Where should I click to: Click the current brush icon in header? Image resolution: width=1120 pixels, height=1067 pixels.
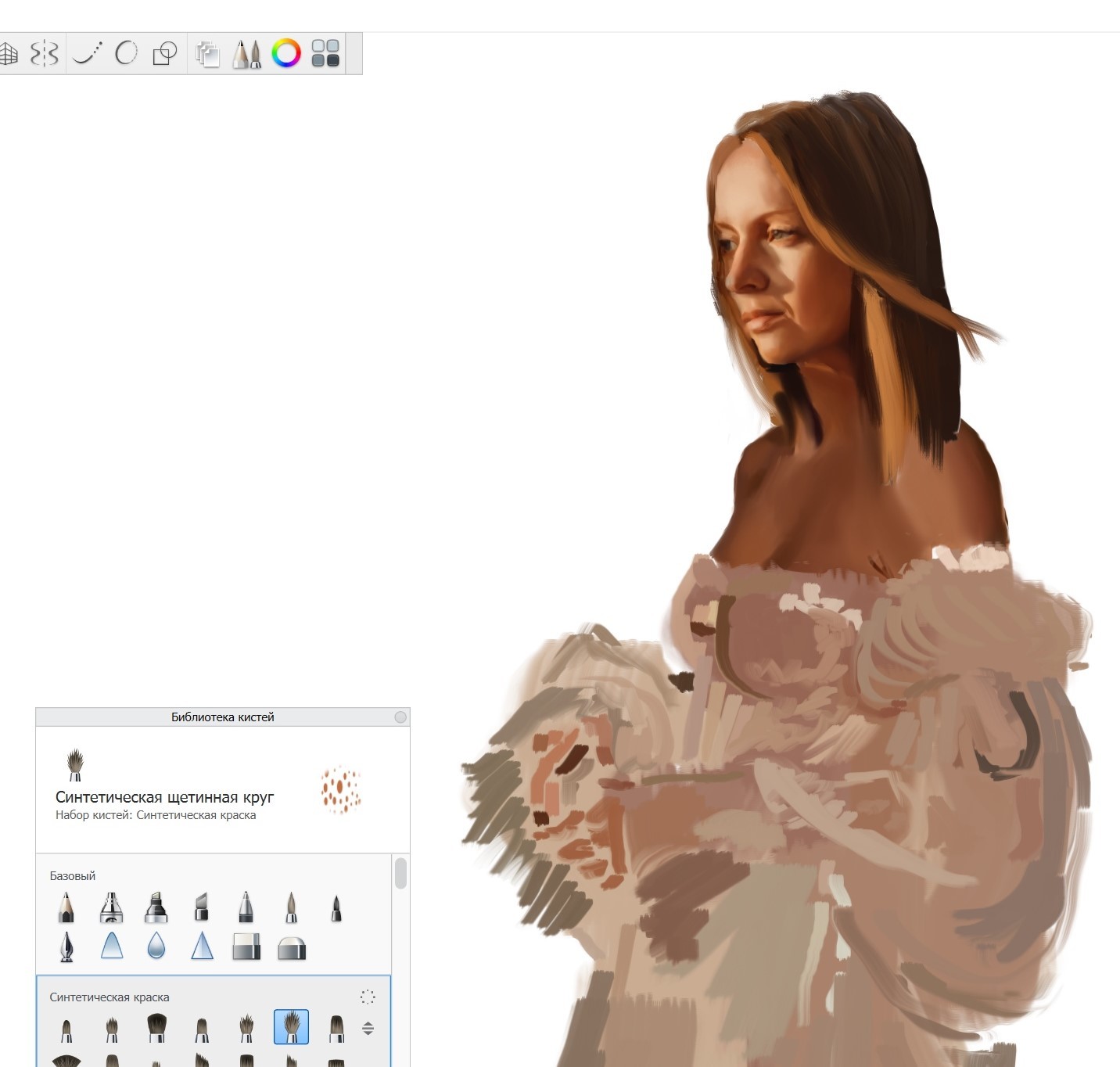pyautogui.click(x=75, y=764)
